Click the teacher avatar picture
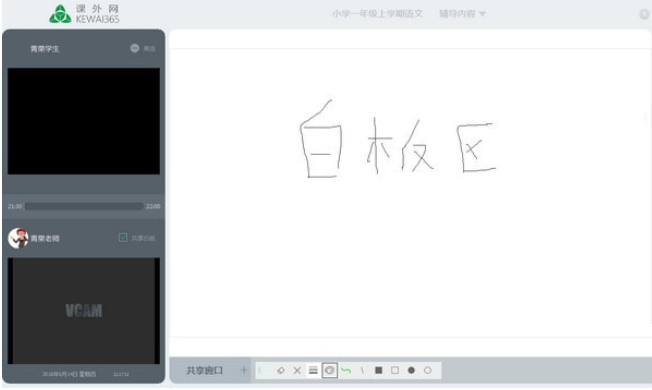This screenshot has height=390, width=652. 18,238
